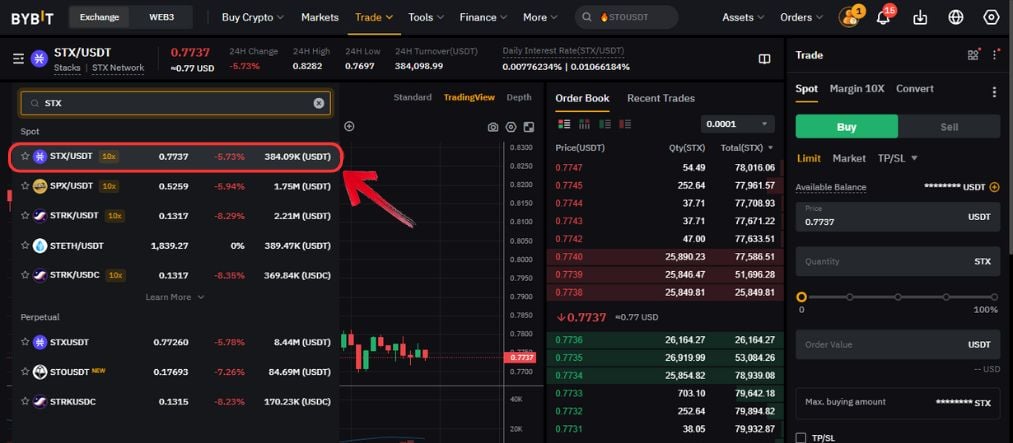Favorite the STRKUSDC perpetual star
The width and height of the screenshot is (1013, 443).
(25, 402)
